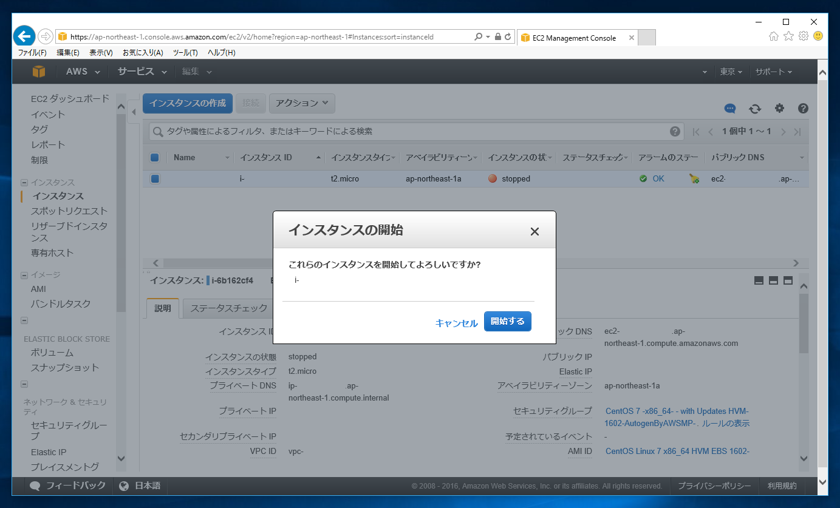This screenshot has height=508, width=840.
Task: Go to last page of results
Action: coord(797,132)
